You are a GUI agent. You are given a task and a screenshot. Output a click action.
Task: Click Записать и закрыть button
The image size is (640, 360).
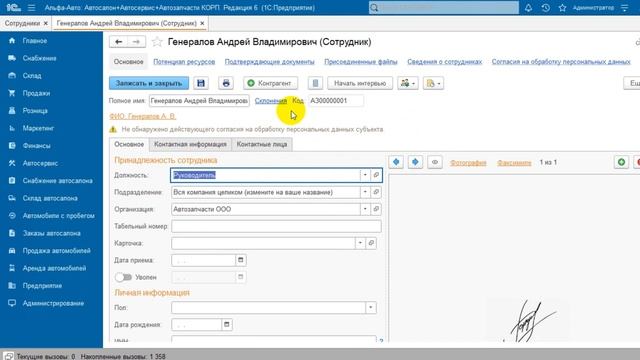coord(149,83)
